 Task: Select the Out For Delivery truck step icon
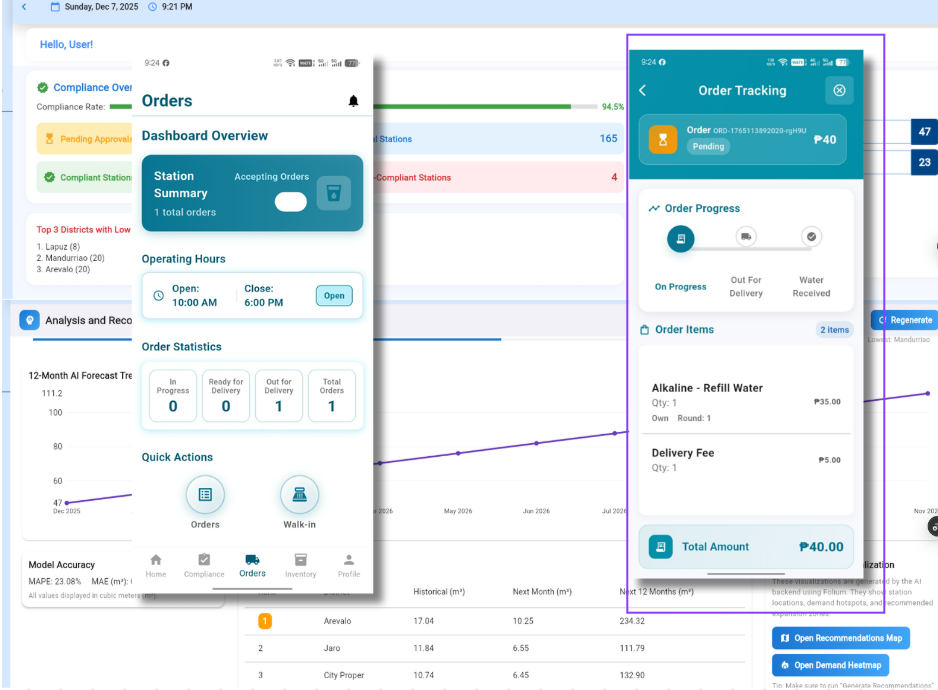coord(745,238)
